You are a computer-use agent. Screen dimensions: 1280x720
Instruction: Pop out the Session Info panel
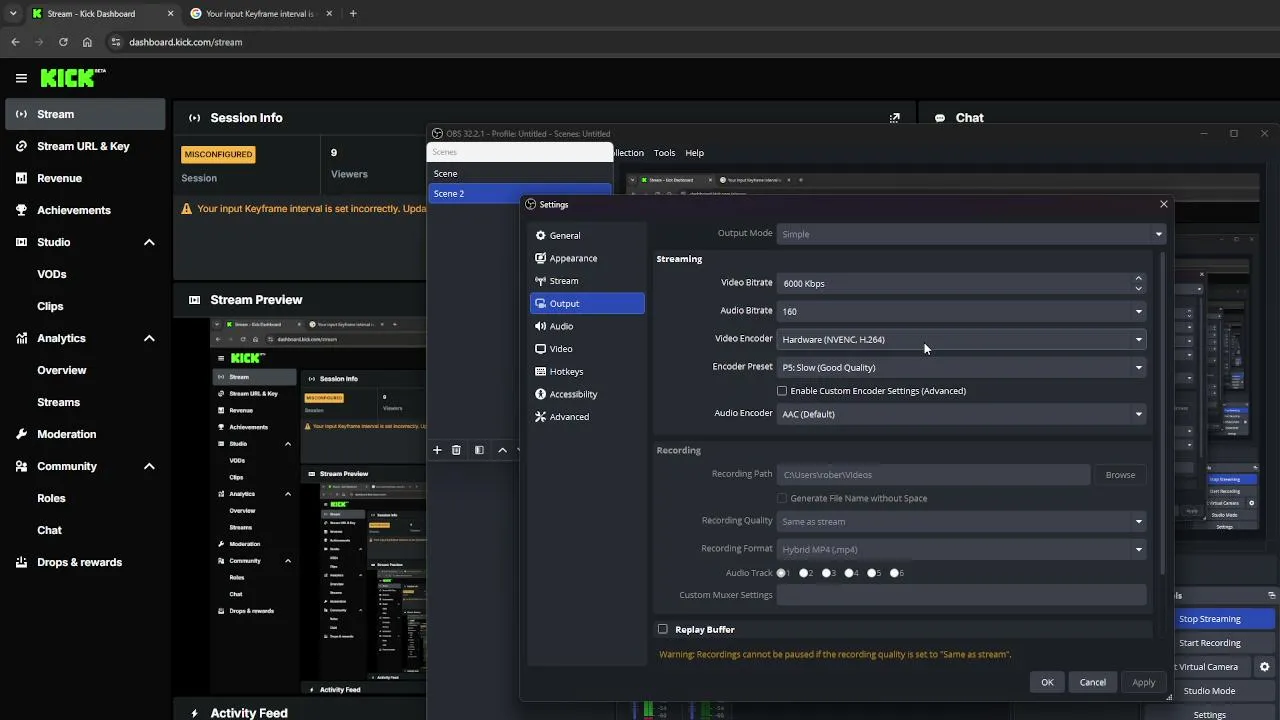click(x=895, y=118)
